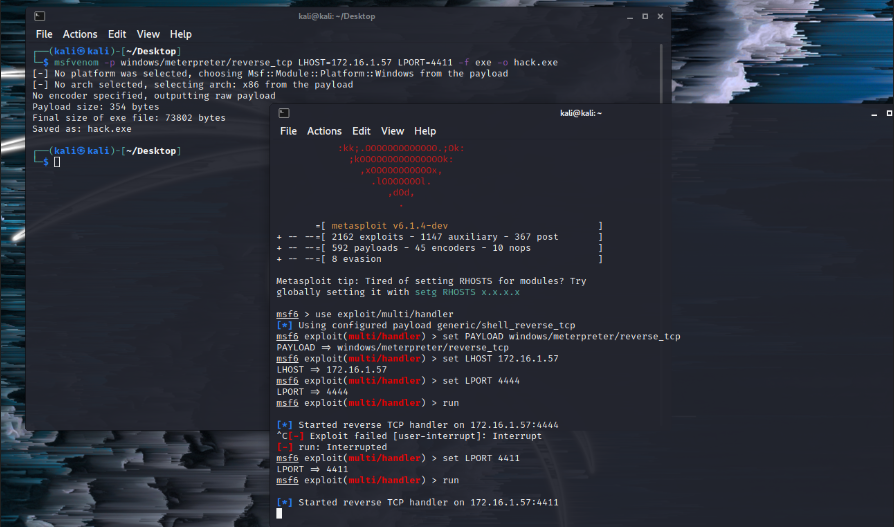Click the back terminal's vertical scrollbar
This screenshot has width=894, height=527.
(661, 74)
